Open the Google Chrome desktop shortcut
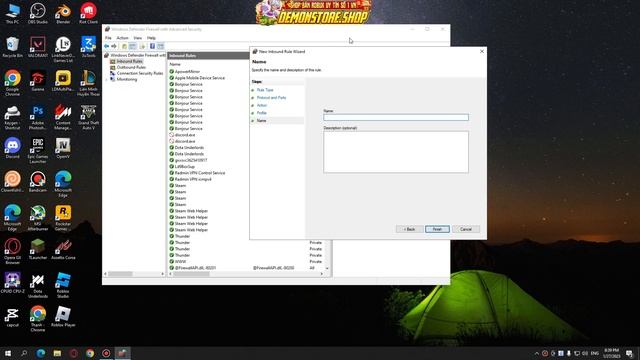Image resolution: width=640 pixels, height=360 pixels. click(x=13, y=83)
